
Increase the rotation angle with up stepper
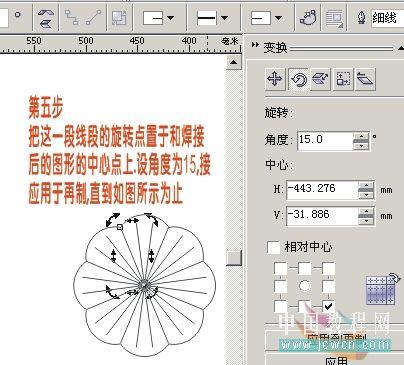tap(361, 137)
